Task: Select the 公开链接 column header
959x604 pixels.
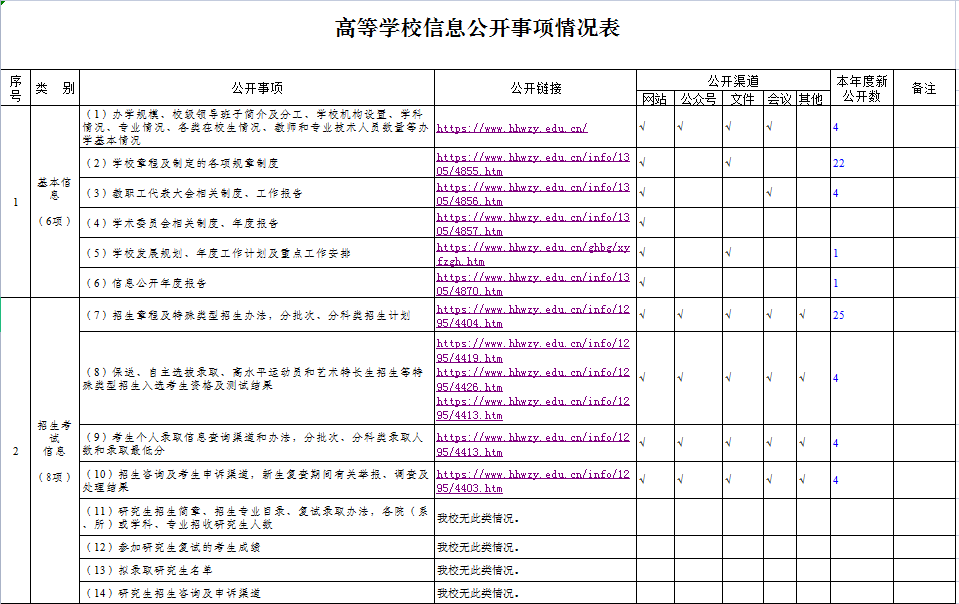Action: 535,88
